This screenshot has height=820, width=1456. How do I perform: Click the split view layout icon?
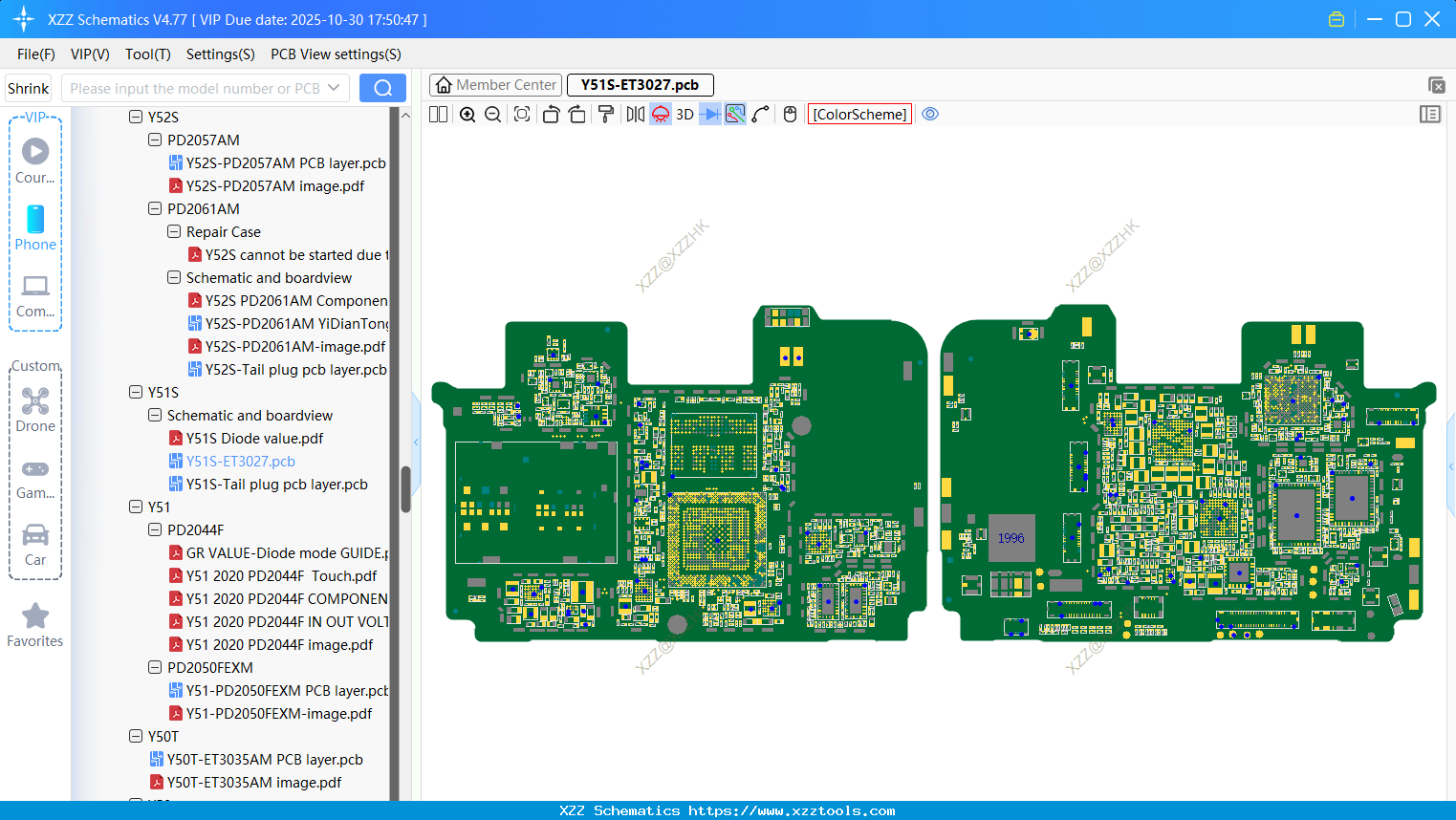[x=438, y=115]
